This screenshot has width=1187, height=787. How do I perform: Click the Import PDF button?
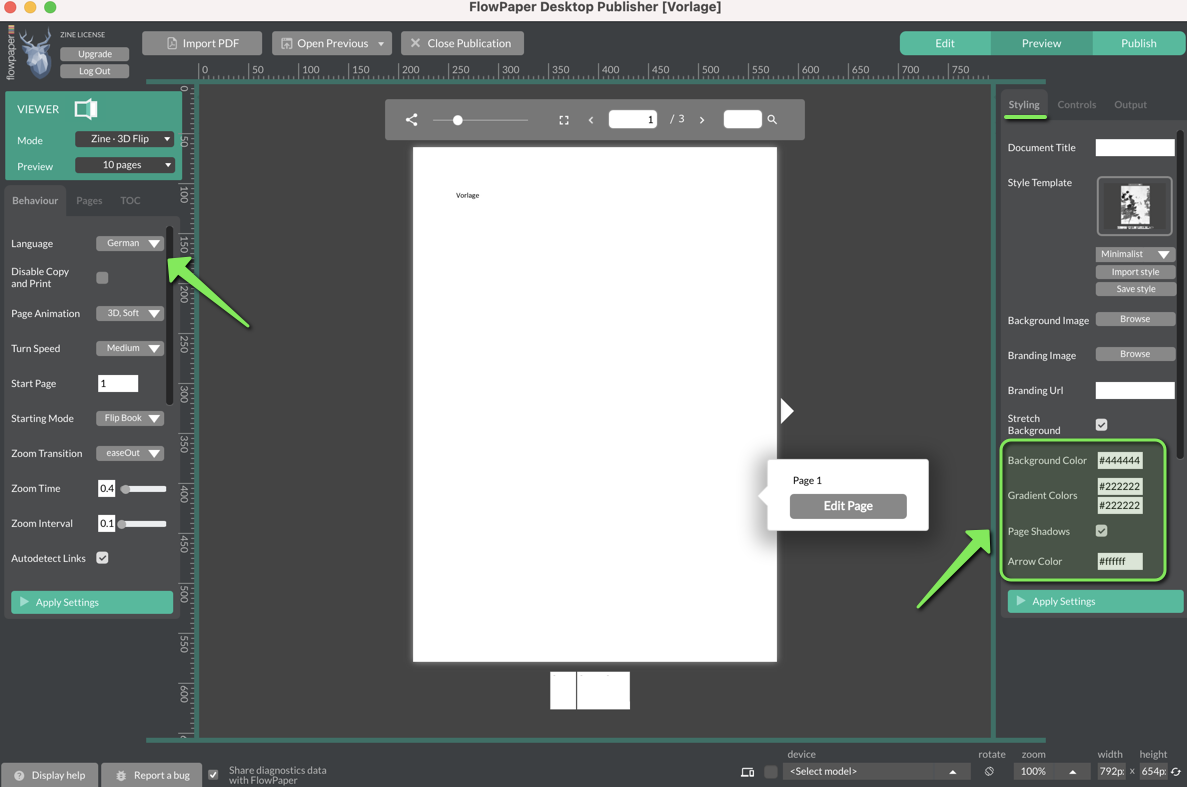click(x=202, y=43)
